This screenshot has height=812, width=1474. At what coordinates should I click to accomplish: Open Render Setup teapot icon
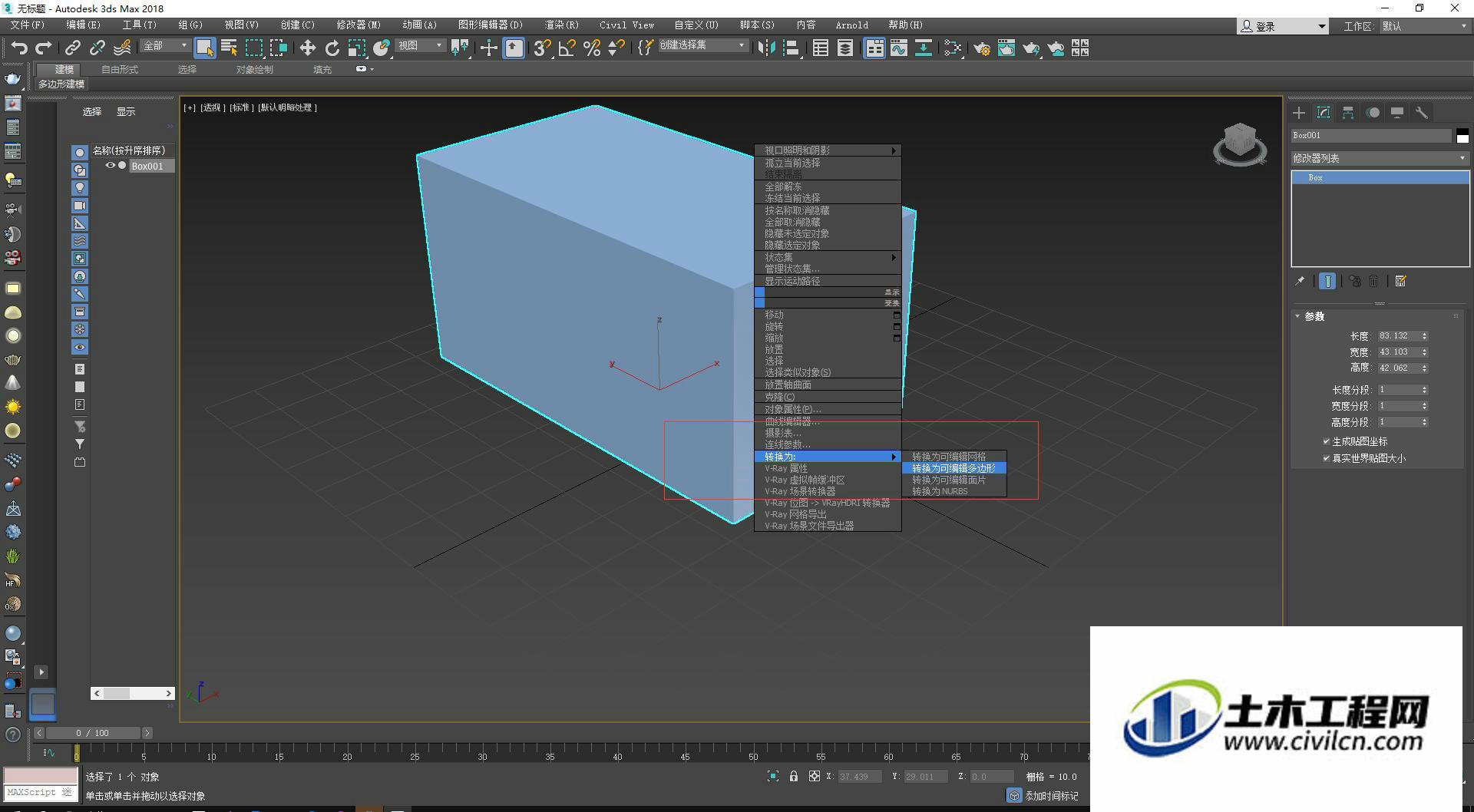click(982, 48)
